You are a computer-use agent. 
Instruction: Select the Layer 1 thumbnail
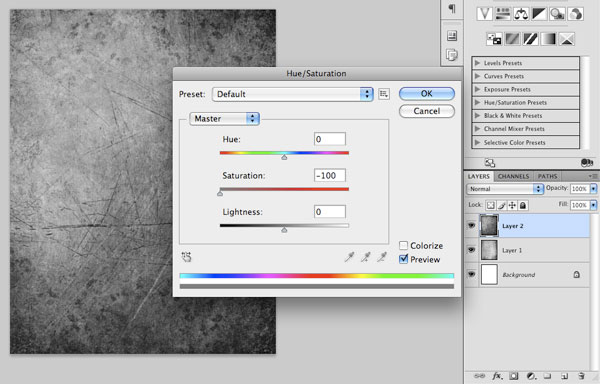tap(489, 250)
